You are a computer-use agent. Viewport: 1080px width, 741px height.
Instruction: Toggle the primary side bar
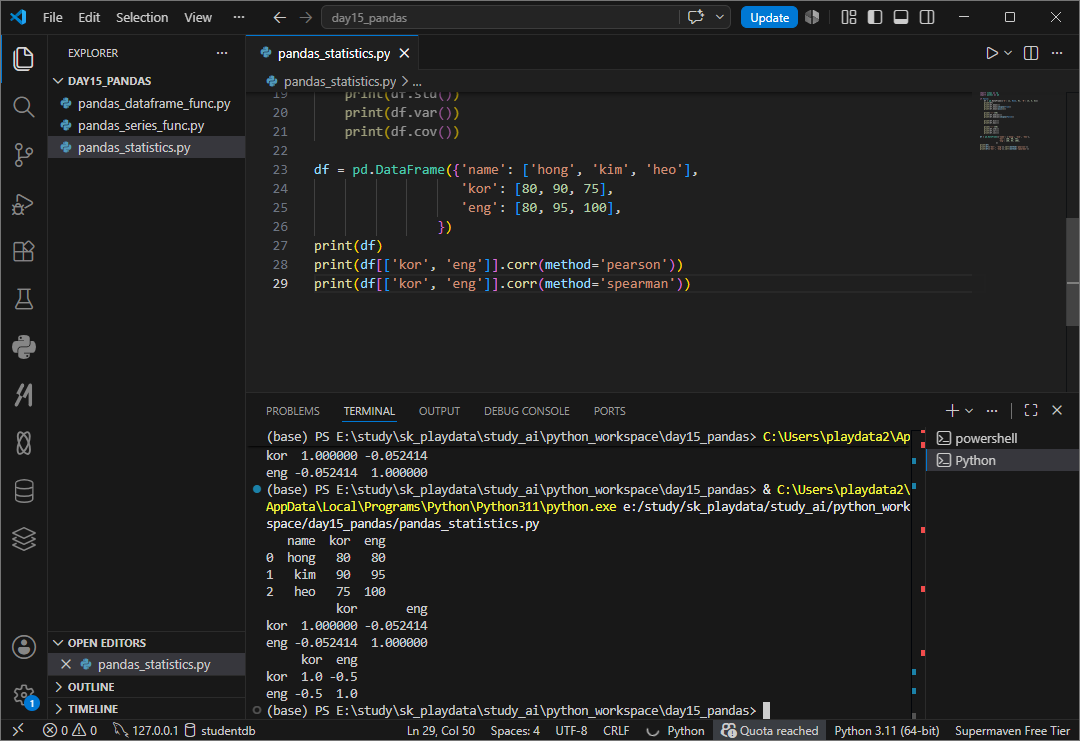875,17
